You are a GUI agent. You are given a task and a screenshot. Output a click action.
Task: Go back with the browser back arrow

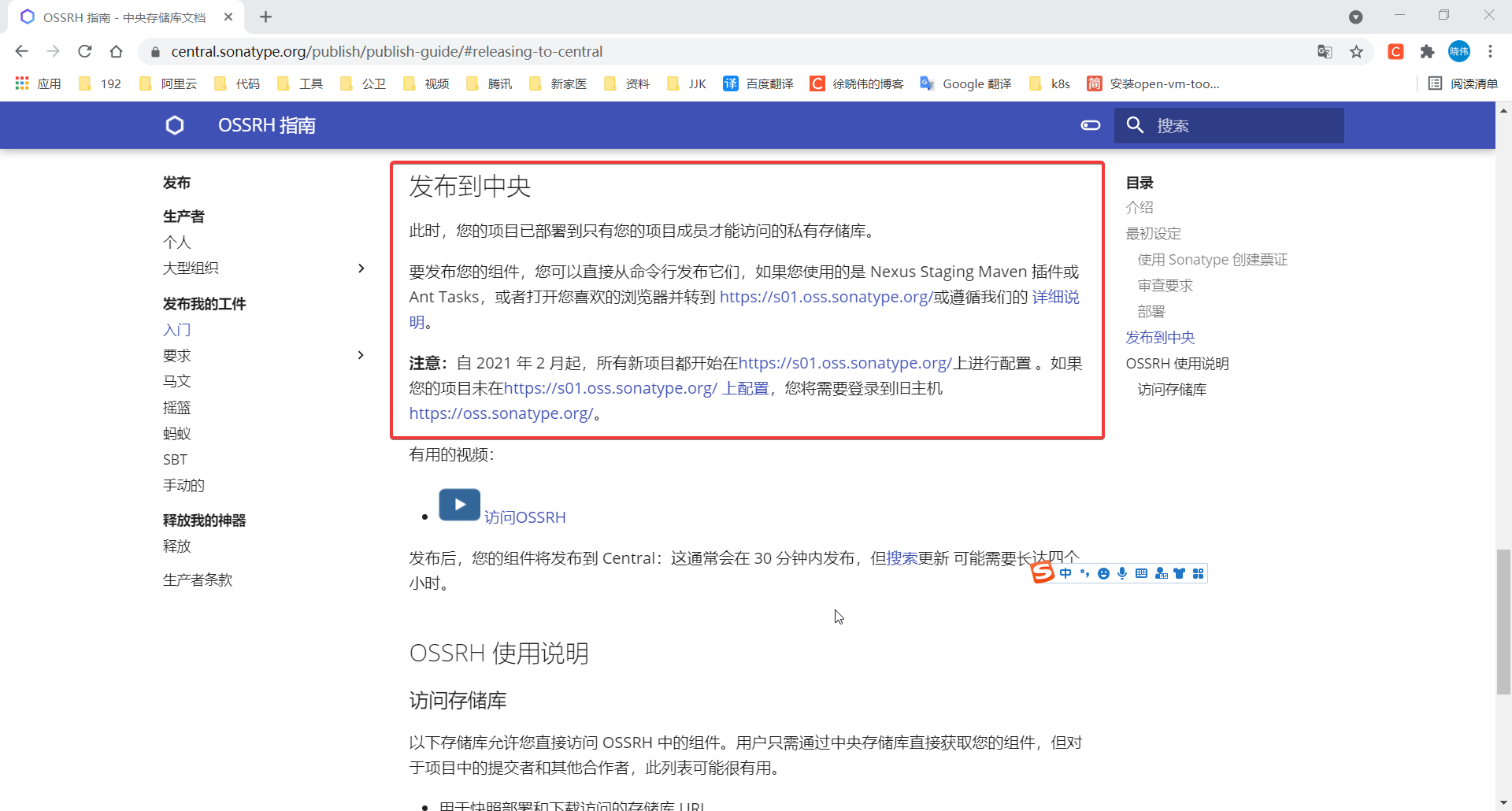point(21,51)
